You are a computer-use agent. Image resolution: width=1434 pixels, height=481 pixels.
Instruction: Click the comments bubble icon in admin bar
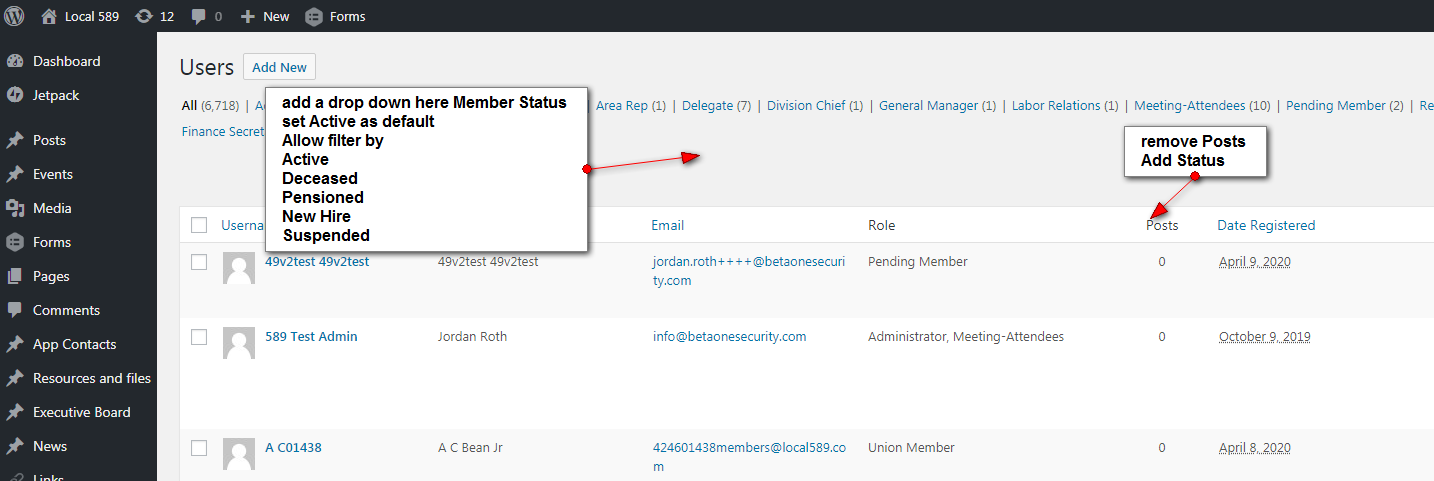tap(199, 16)
